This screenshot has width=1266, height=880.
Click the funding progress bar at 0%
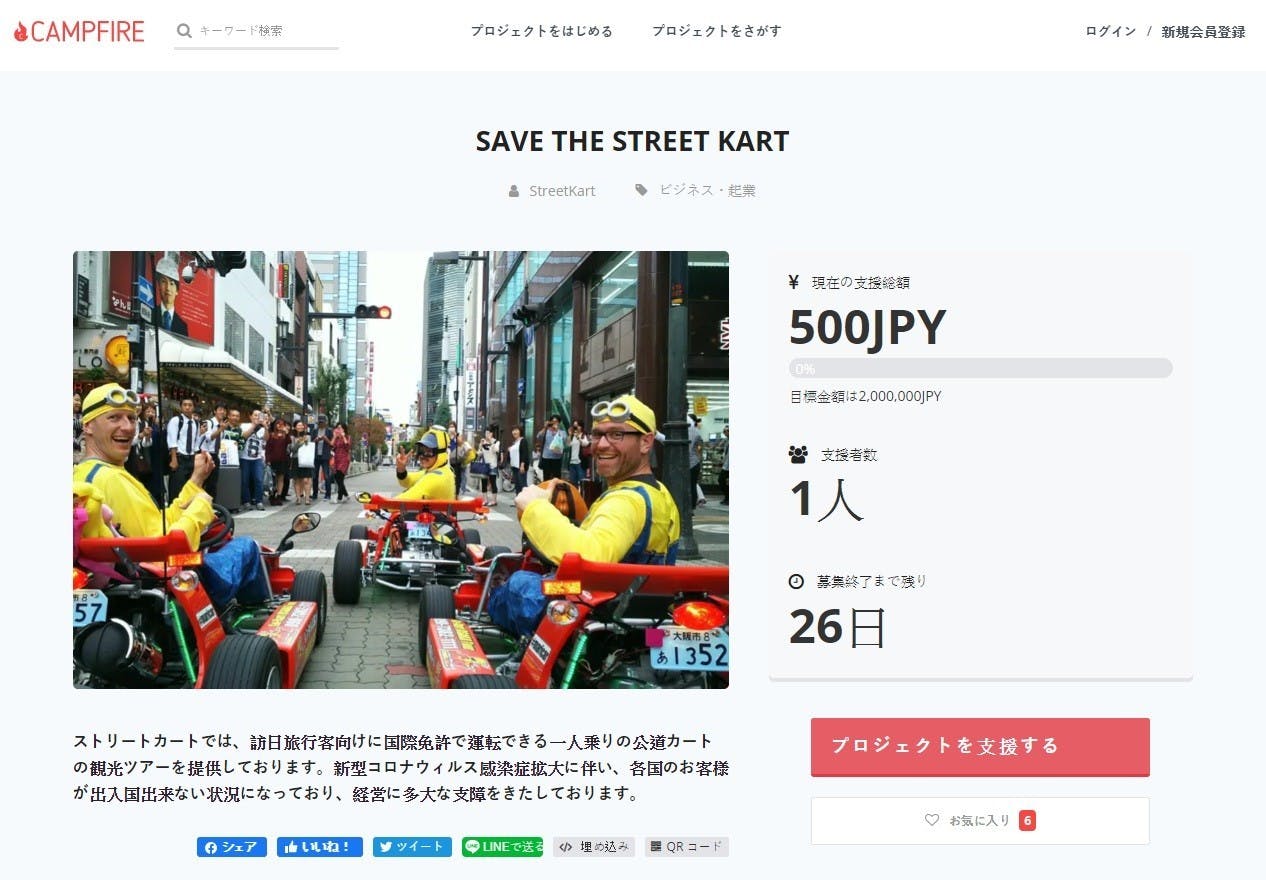(x=980, y=368)
